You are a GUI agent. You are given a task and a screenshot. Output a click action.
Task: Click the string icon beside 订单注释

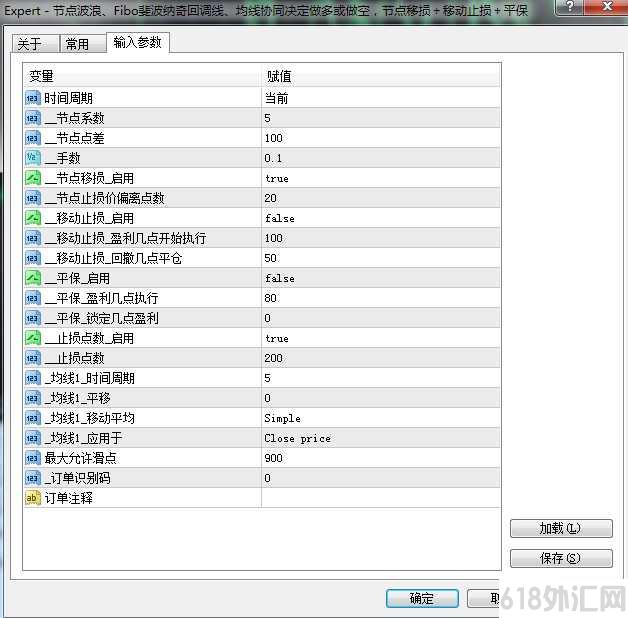point(33,498)
